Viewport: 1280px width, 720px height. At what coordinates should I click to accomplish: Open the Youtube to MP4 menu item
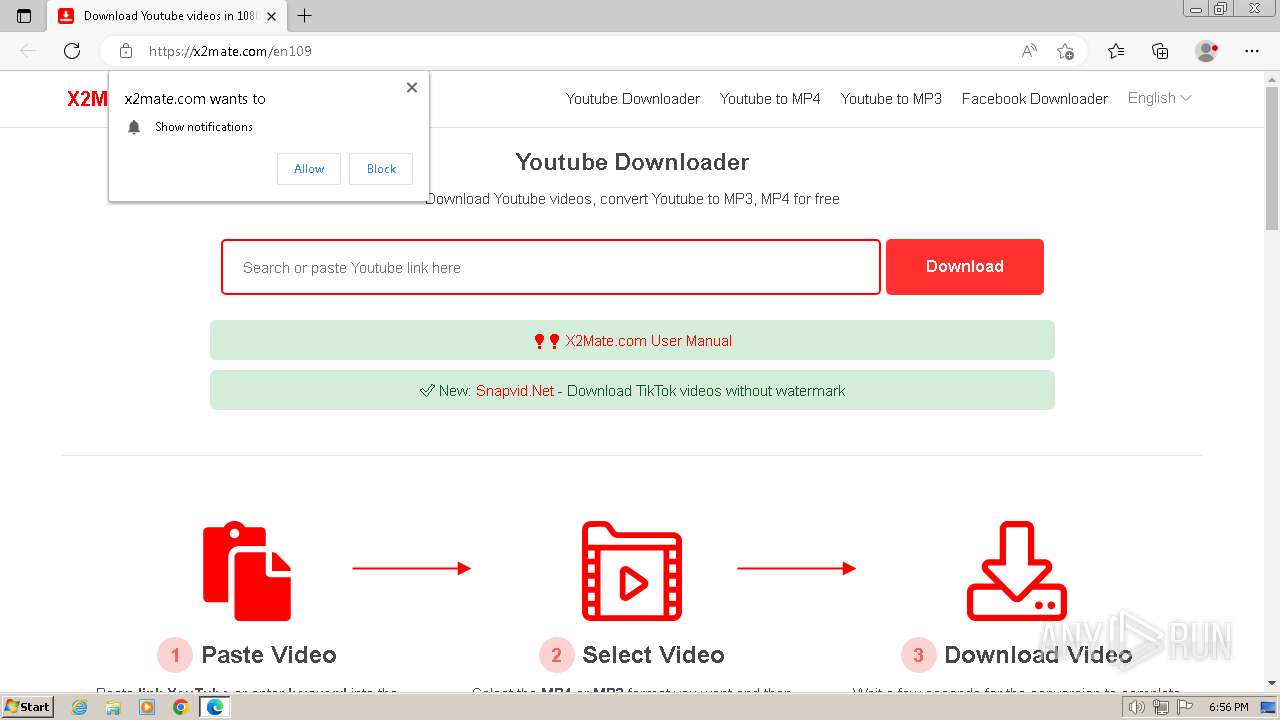[x=770, y=99]
